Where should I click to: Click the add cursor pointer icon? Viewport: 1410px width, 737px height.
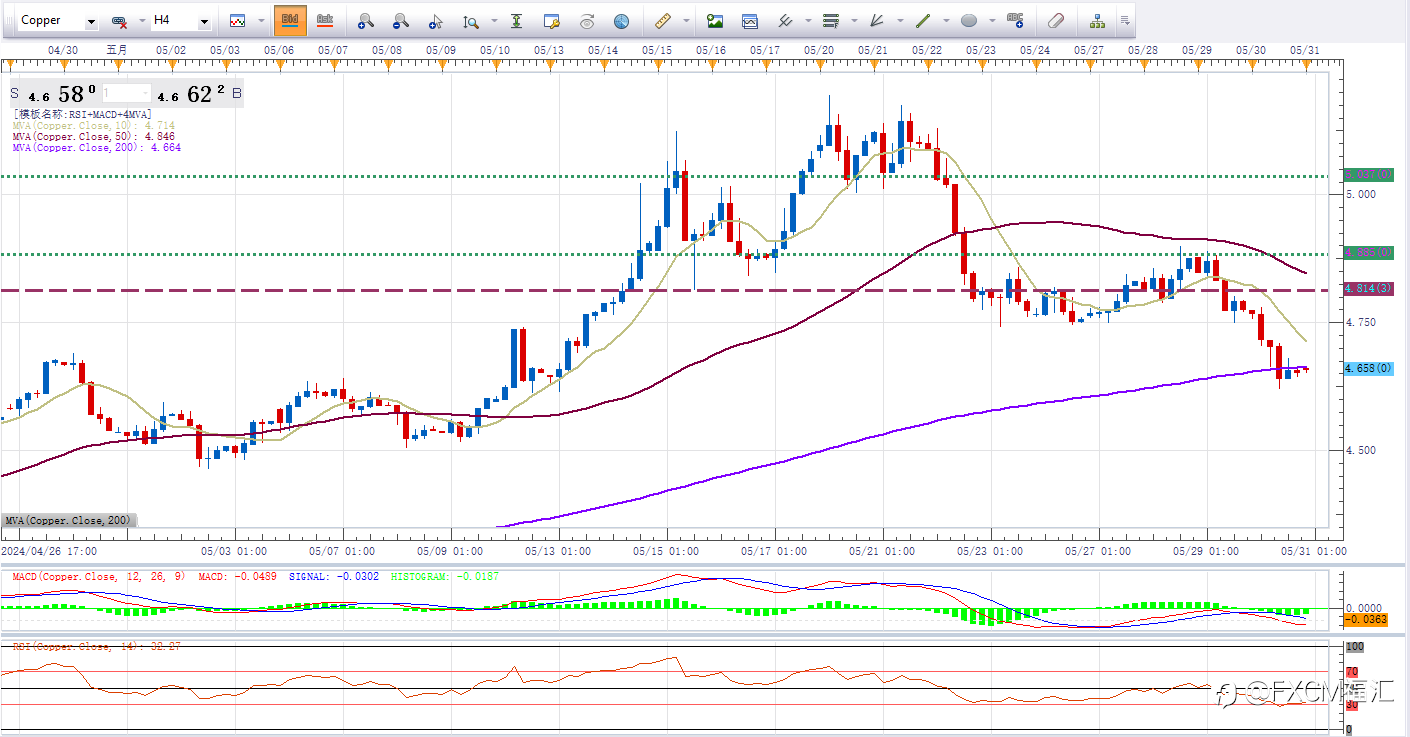435,20
